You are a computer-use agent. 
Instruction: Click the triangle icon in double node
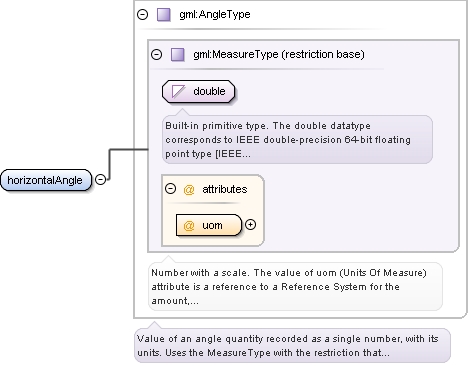pos(178,91)
